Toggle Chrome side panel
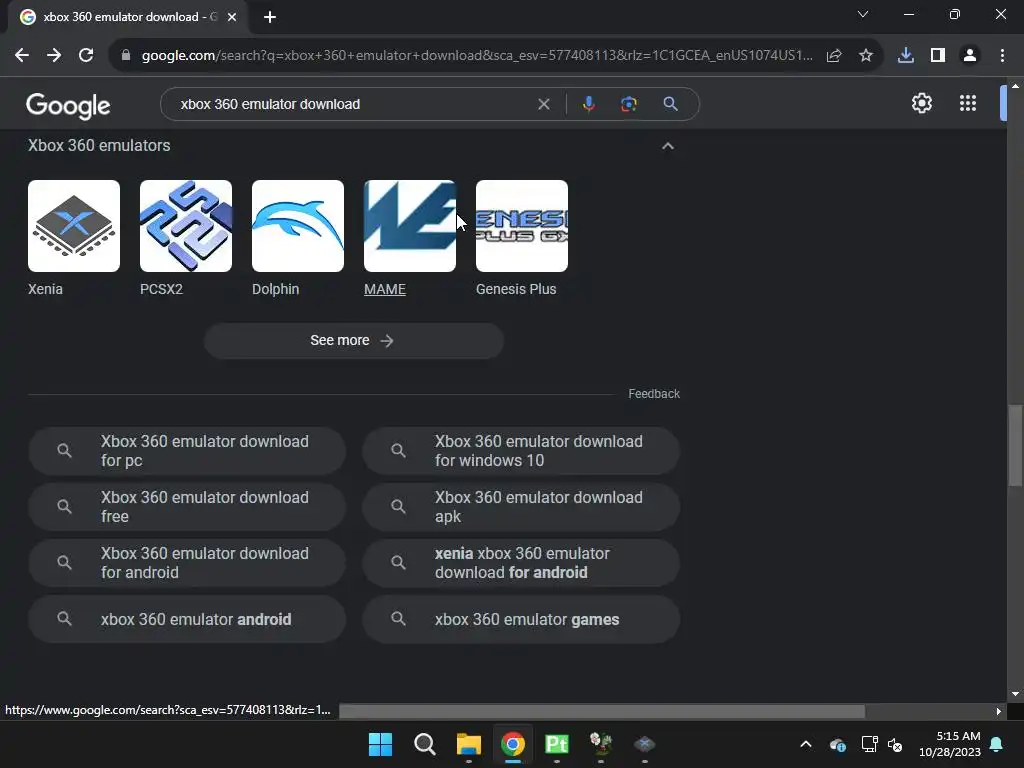 [938, 56]
